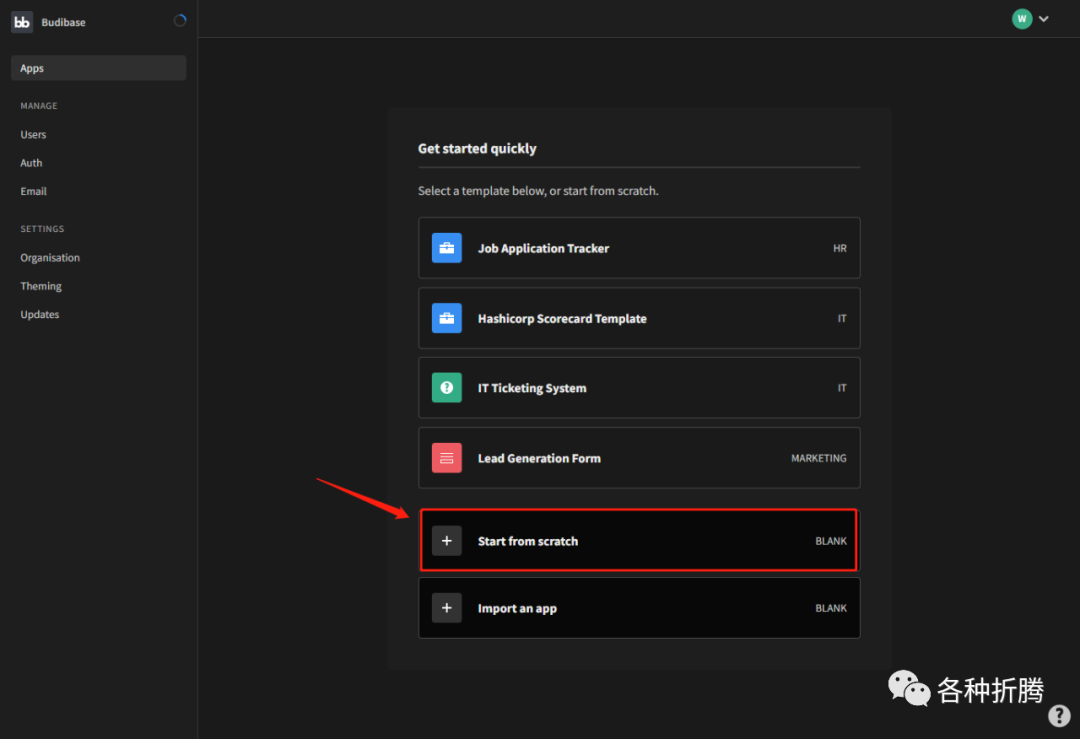Open the Theming settings
The width and height of the screenshot is (1080, 739).
[x=41, y=286]
